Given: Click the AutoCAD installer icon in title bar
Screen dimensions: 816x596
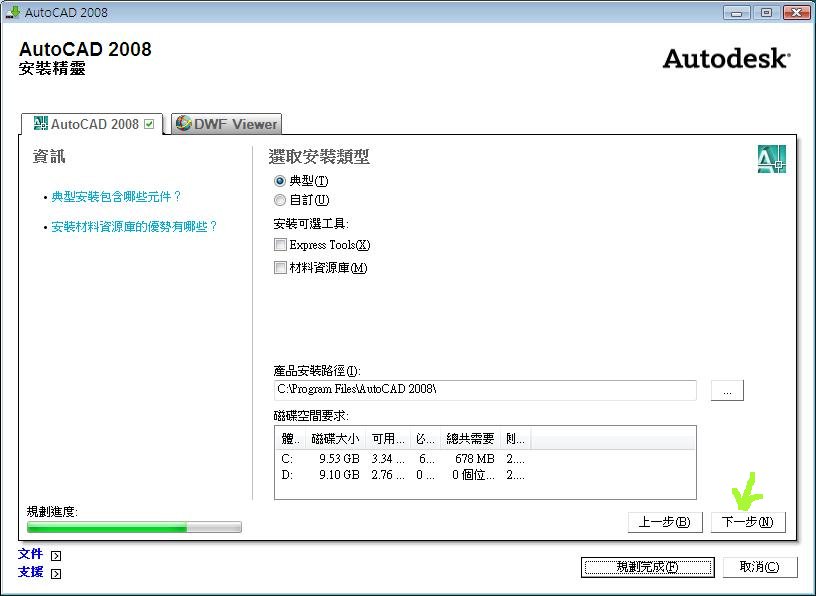Looking at the screenshot, I should pos(12,12).
